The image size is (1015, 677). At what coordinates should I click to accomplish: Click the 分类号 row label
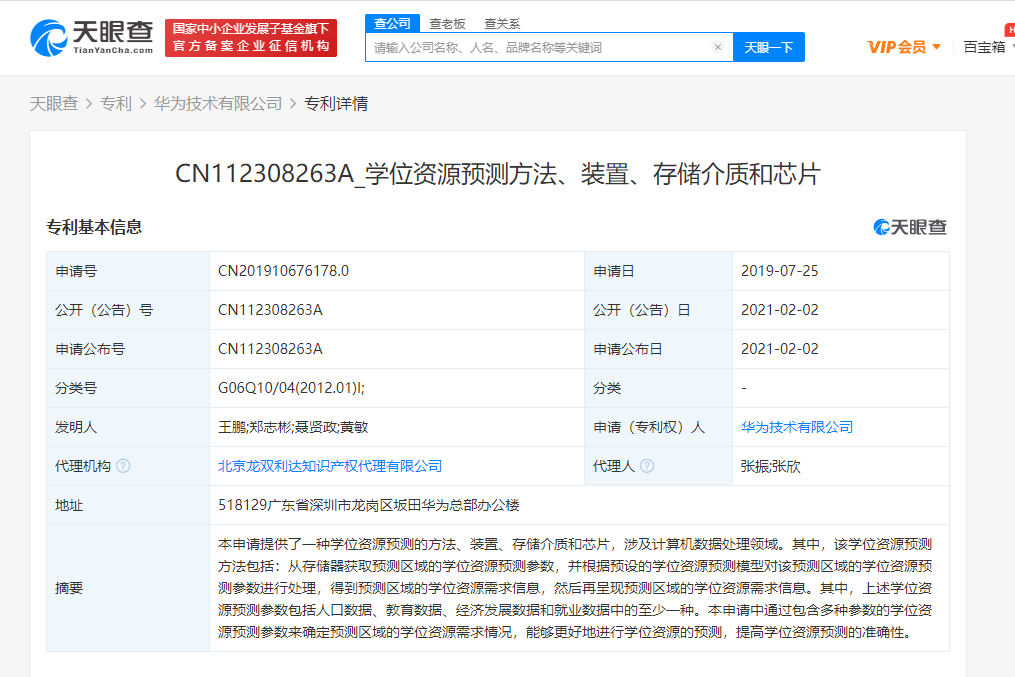click(76, 388)
